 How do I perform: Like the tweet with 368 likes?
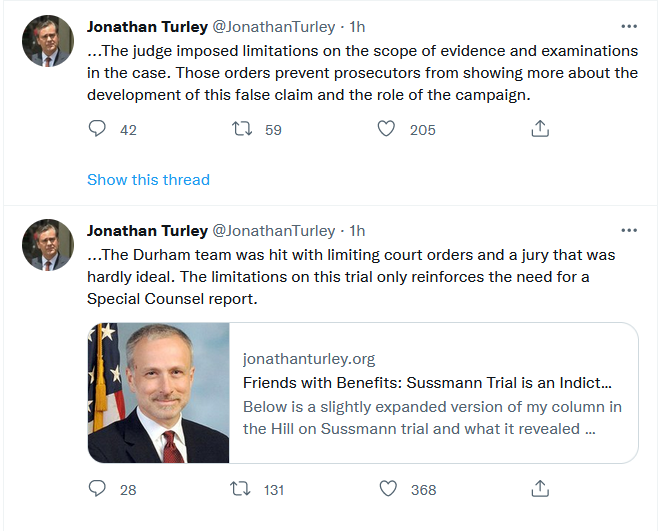coord(387,489)
